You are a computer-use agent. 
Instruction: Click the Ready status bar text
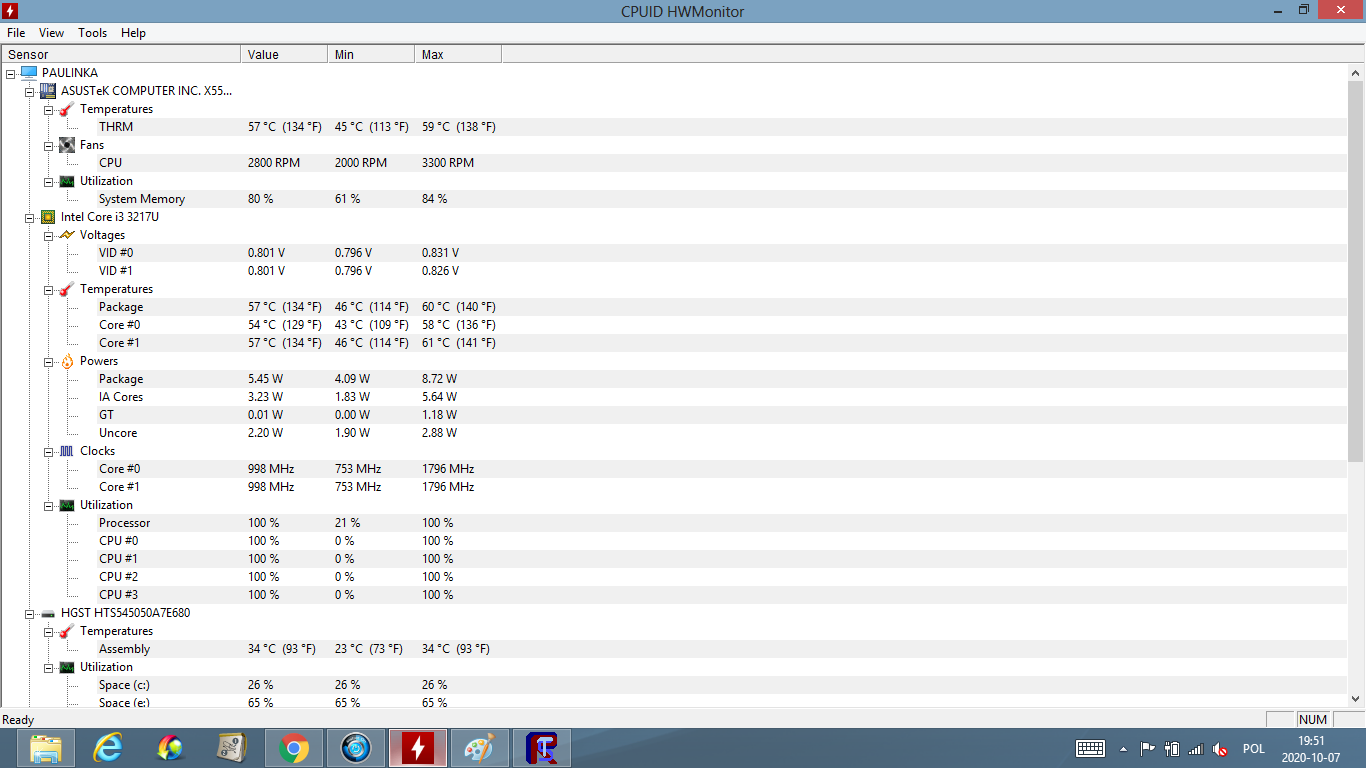18,720
